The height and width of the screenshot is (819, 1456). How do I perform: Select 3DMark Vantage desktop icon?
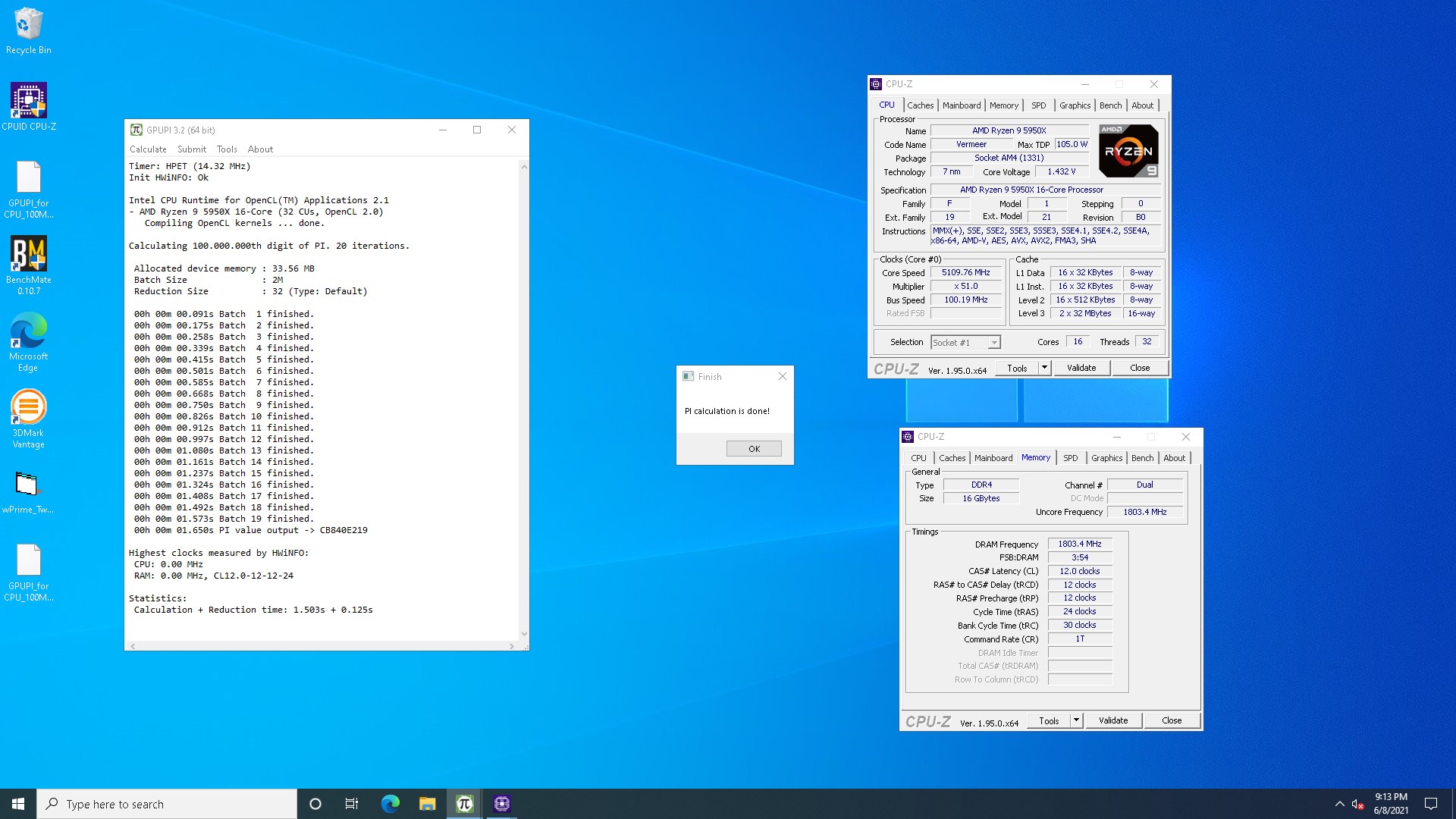click(x=29, y=419)
